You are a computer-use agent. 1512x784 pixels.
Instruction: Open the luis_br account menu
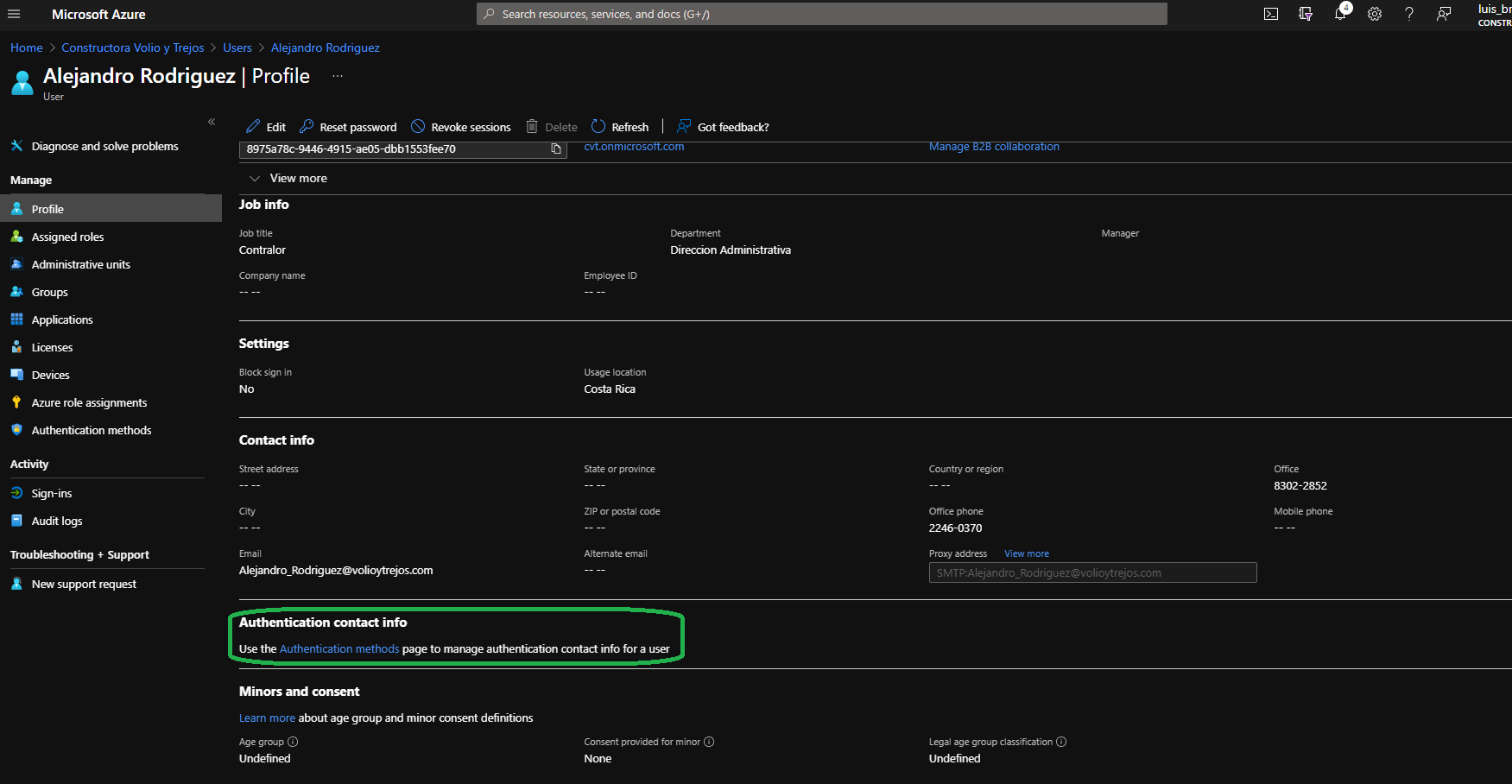tap(1494, 15)
